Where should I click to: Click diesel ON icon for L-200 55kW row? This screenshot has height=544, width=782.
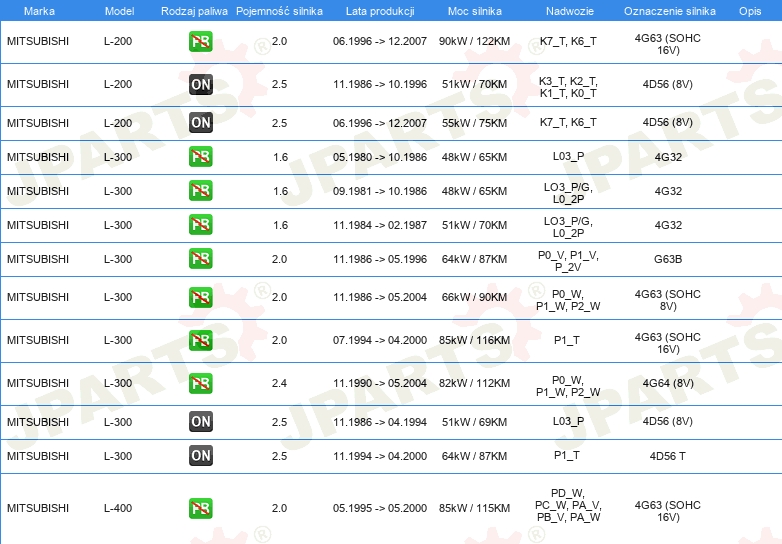click(x=201, y=123)
